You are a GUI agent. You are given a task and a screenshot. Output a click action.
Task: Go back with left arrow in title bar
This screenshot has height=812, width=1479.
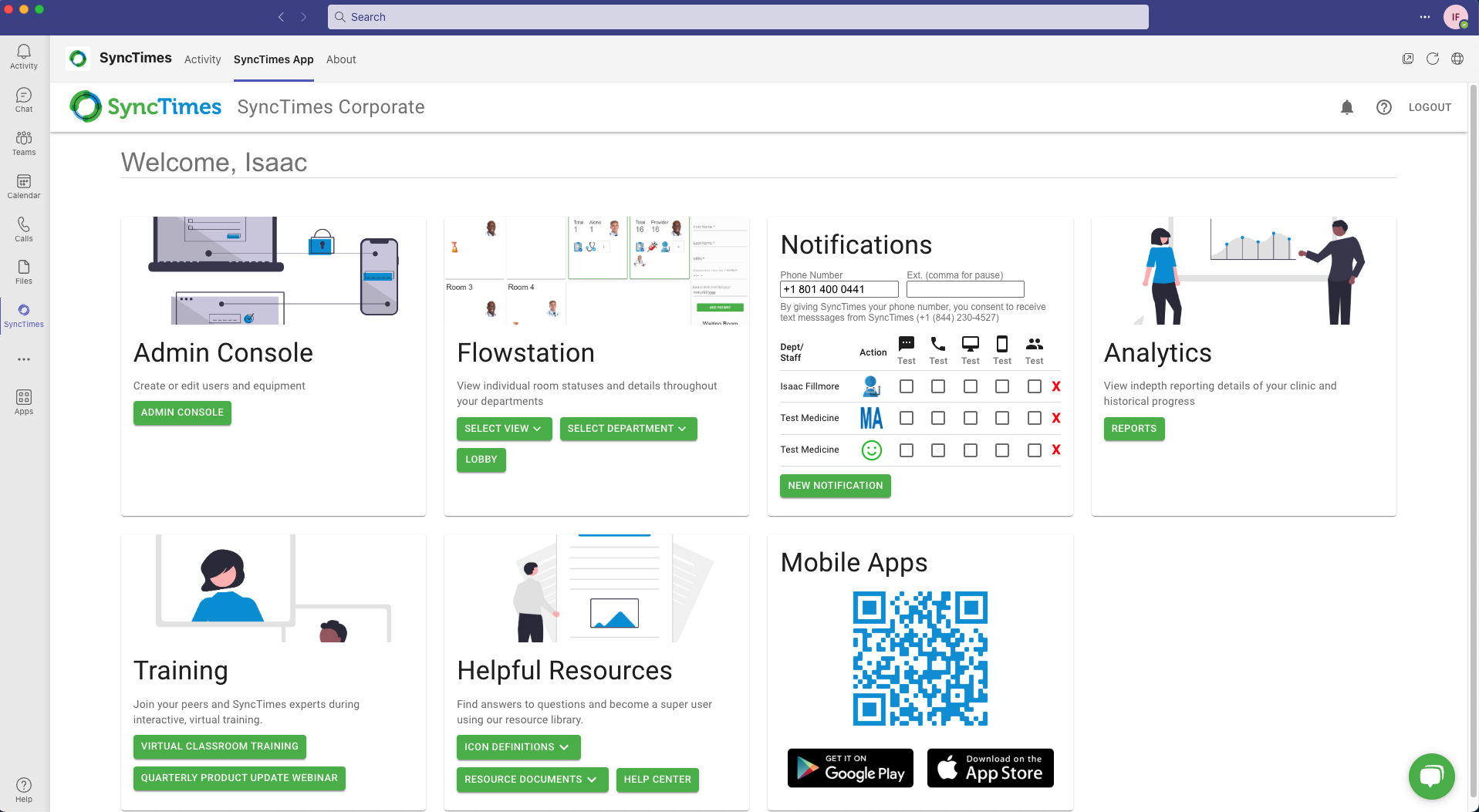pyautogui.click(x=282, y=17)
